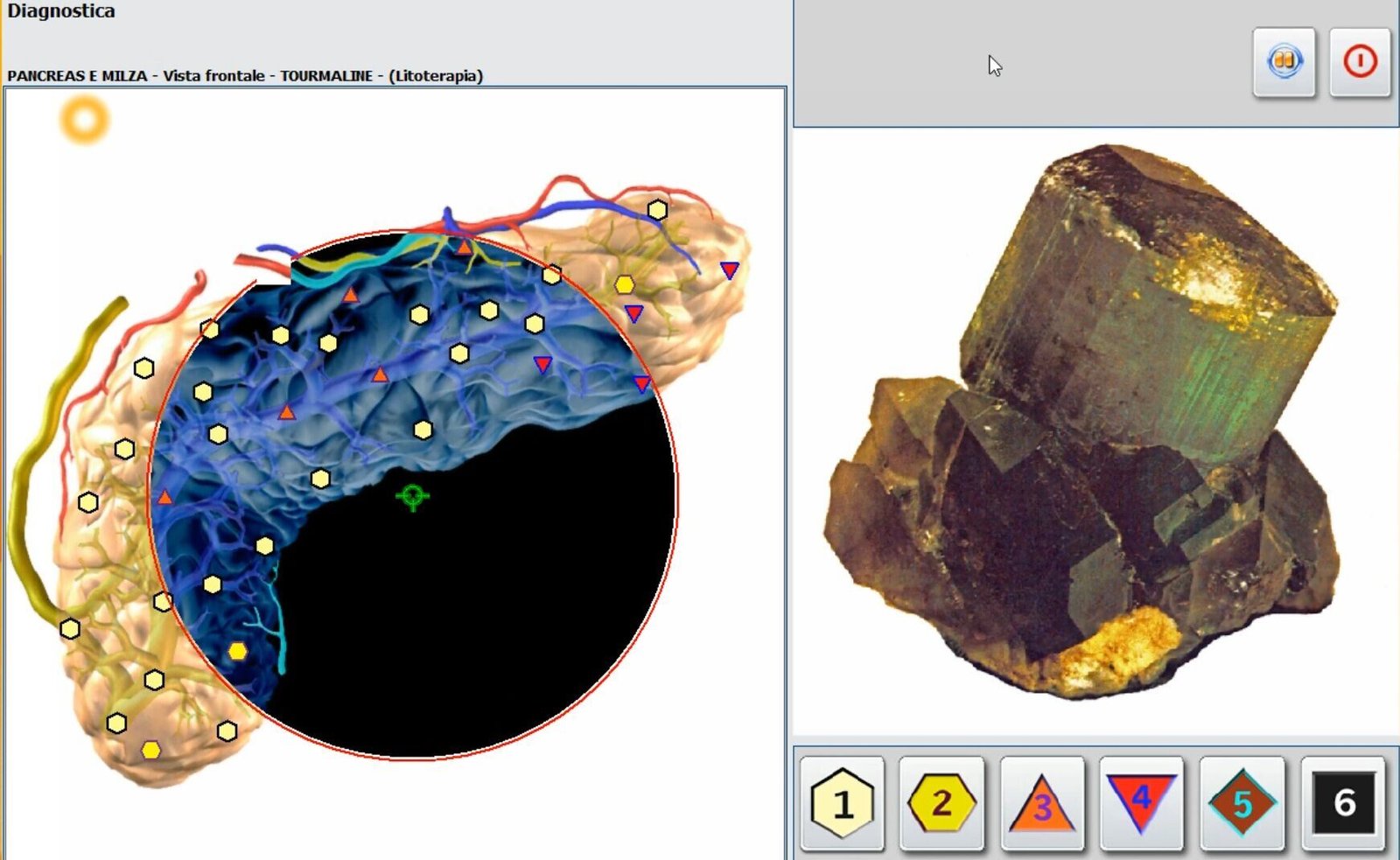Click bright yellow hexagon beside the cyan vessel
The width and height of the screenshot is (1400, 860).
tap(237, 651)
